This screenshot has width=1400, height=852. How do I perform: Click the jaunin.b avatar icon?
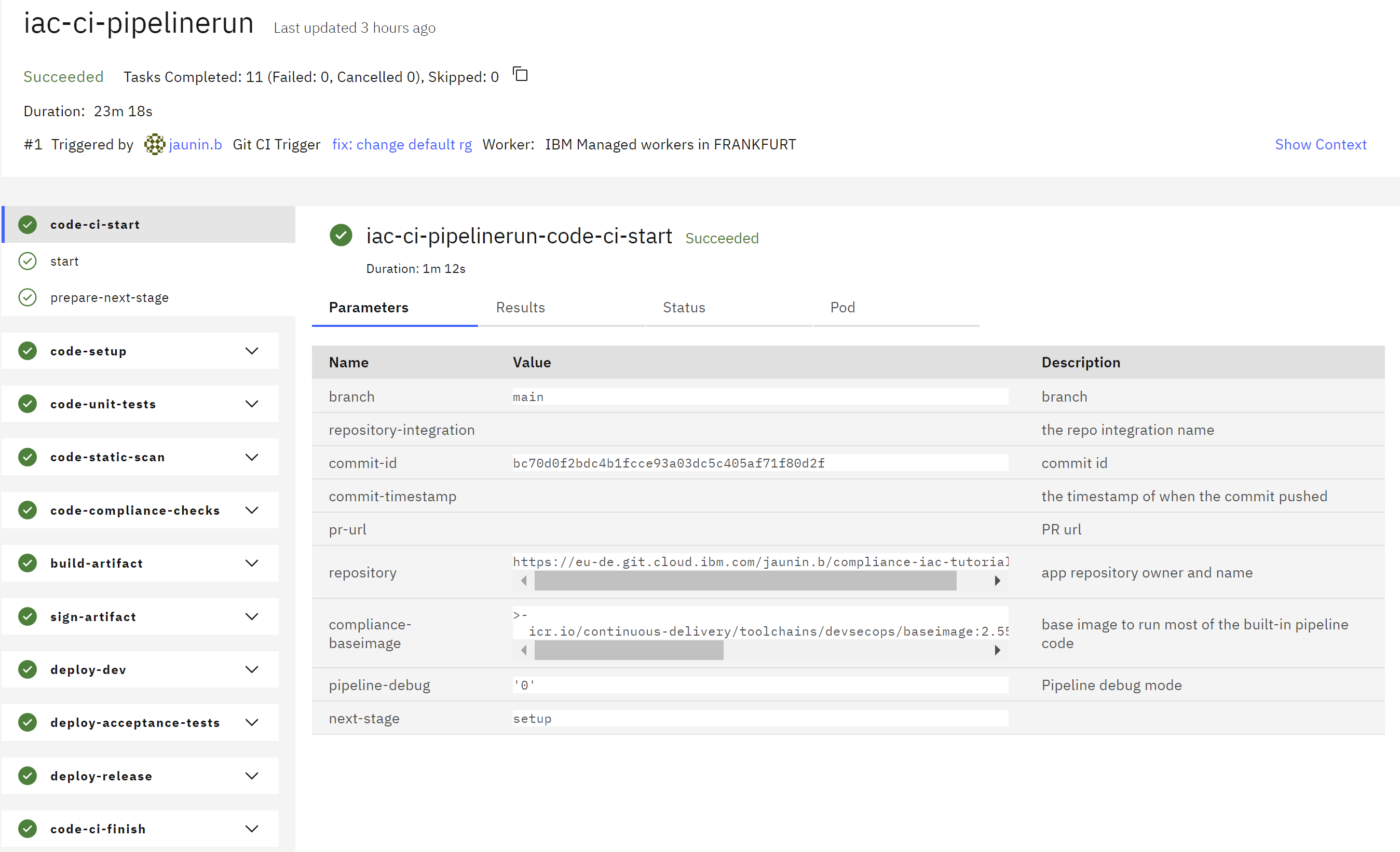pyautogui.click(x=154, y=144)
